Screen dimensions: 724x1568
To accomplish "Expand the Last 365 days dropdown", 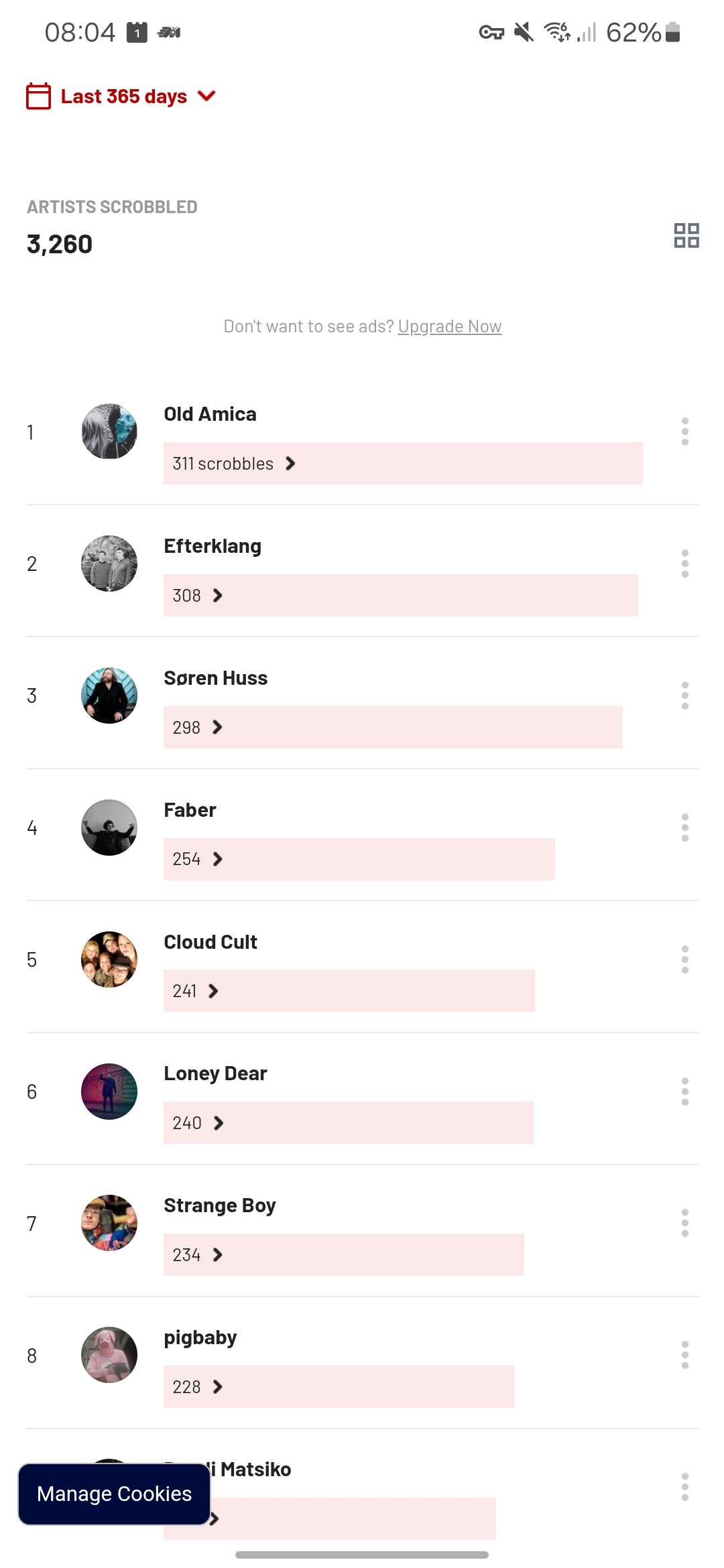I will tap(206, 96).
